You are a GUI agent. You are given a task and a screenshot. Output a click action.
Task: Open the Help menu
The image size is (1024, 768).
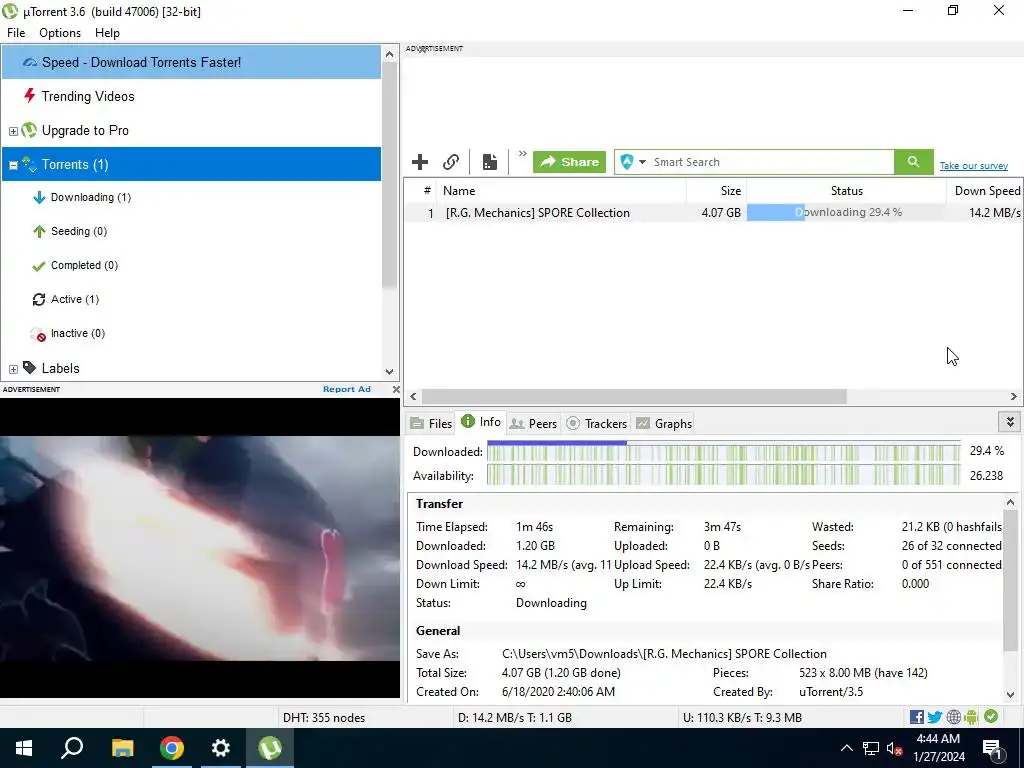(107, 33)
